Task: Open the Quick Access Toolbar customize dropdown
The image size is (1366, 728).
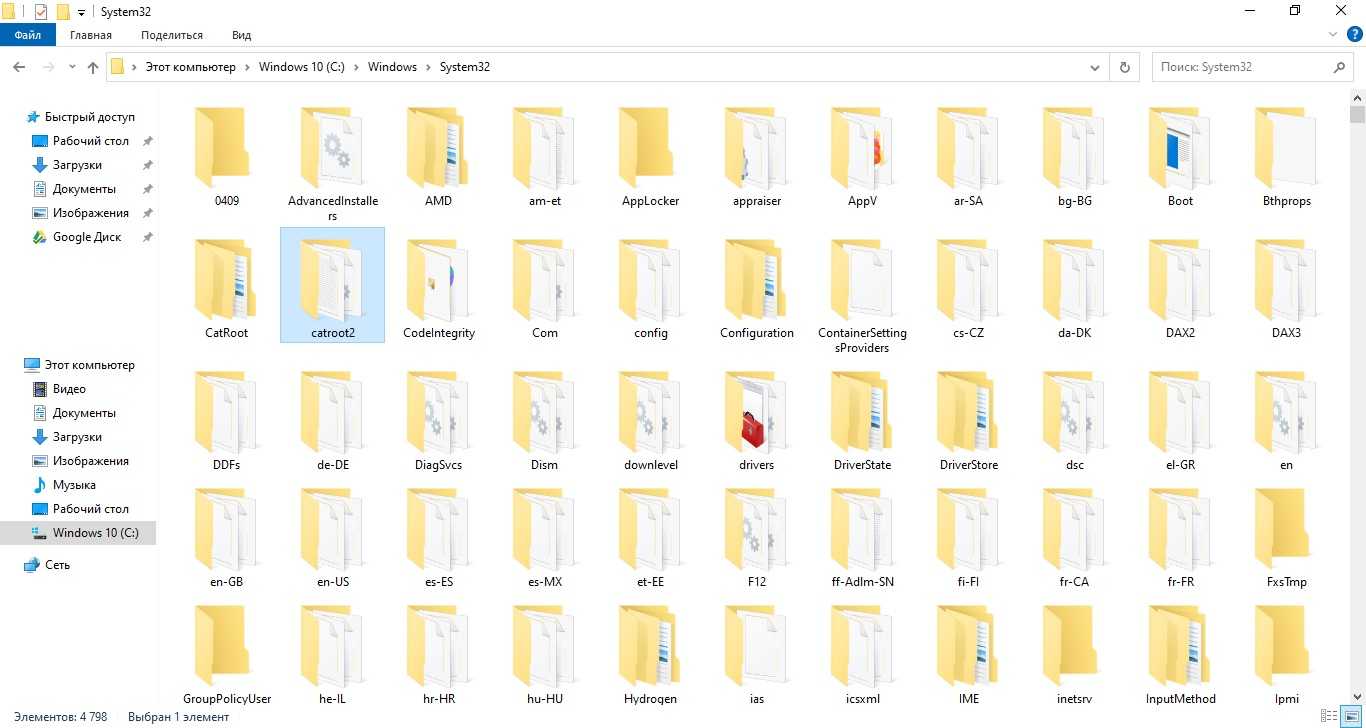Action: click(x=81, y=12)
